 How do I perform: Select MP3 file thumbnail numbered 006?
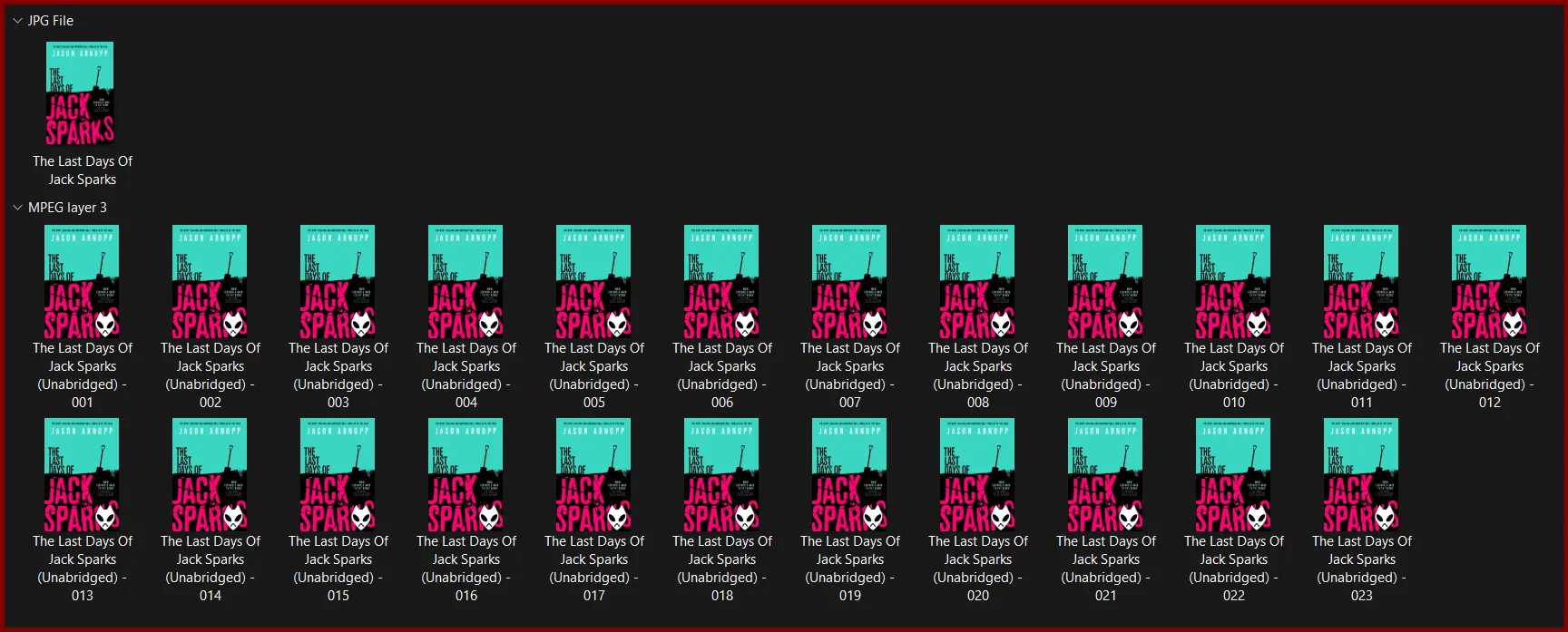[x=722, y=281]
